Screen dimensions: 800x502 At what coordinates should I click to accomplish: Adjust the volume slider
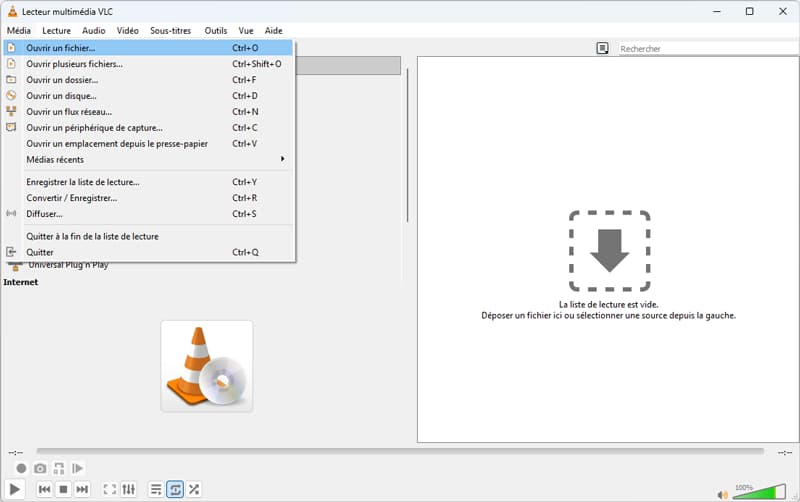[760, 491]
